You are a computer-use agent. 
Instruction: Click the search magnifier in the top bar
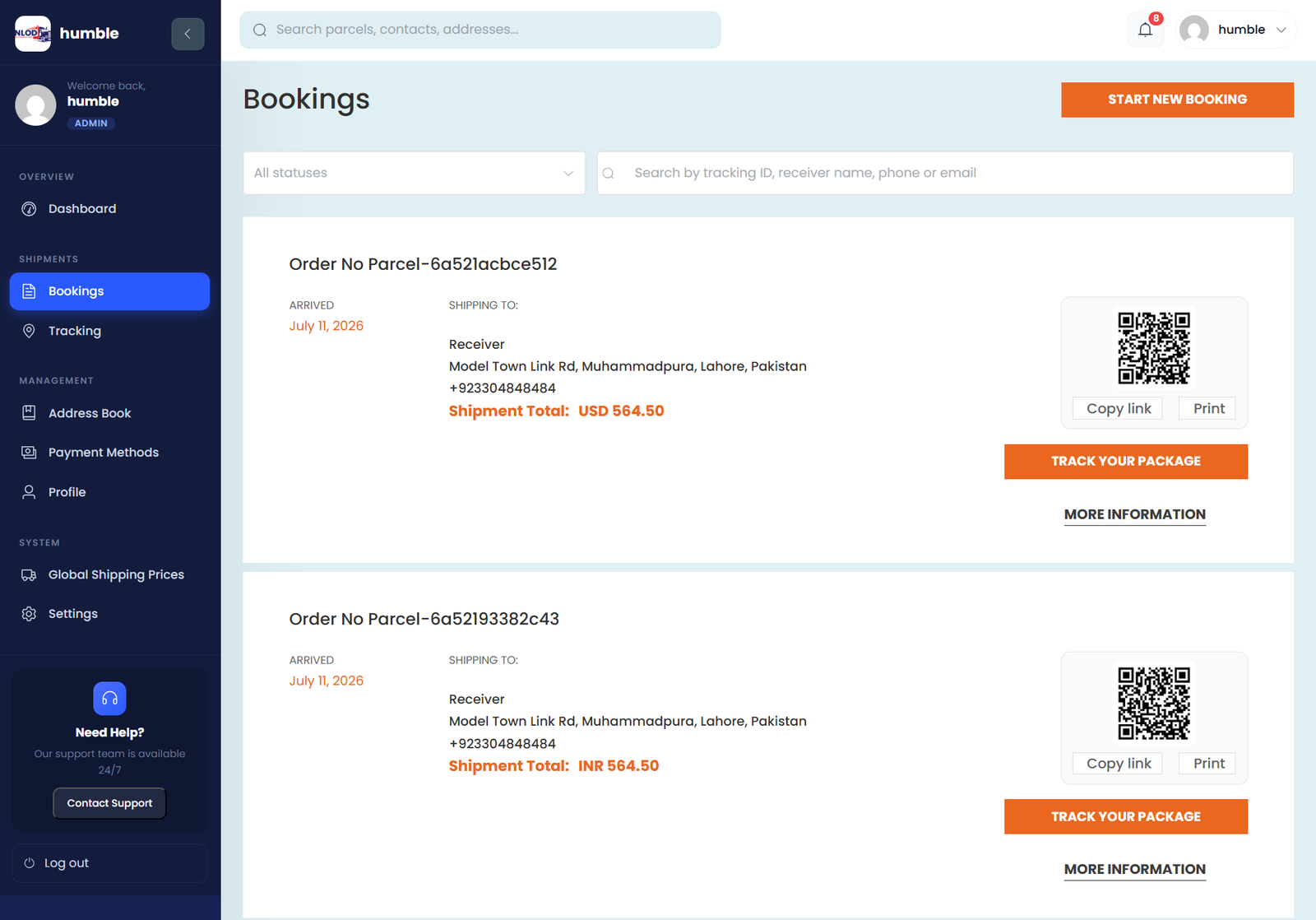pyautogui.click(x=260, y=30)
